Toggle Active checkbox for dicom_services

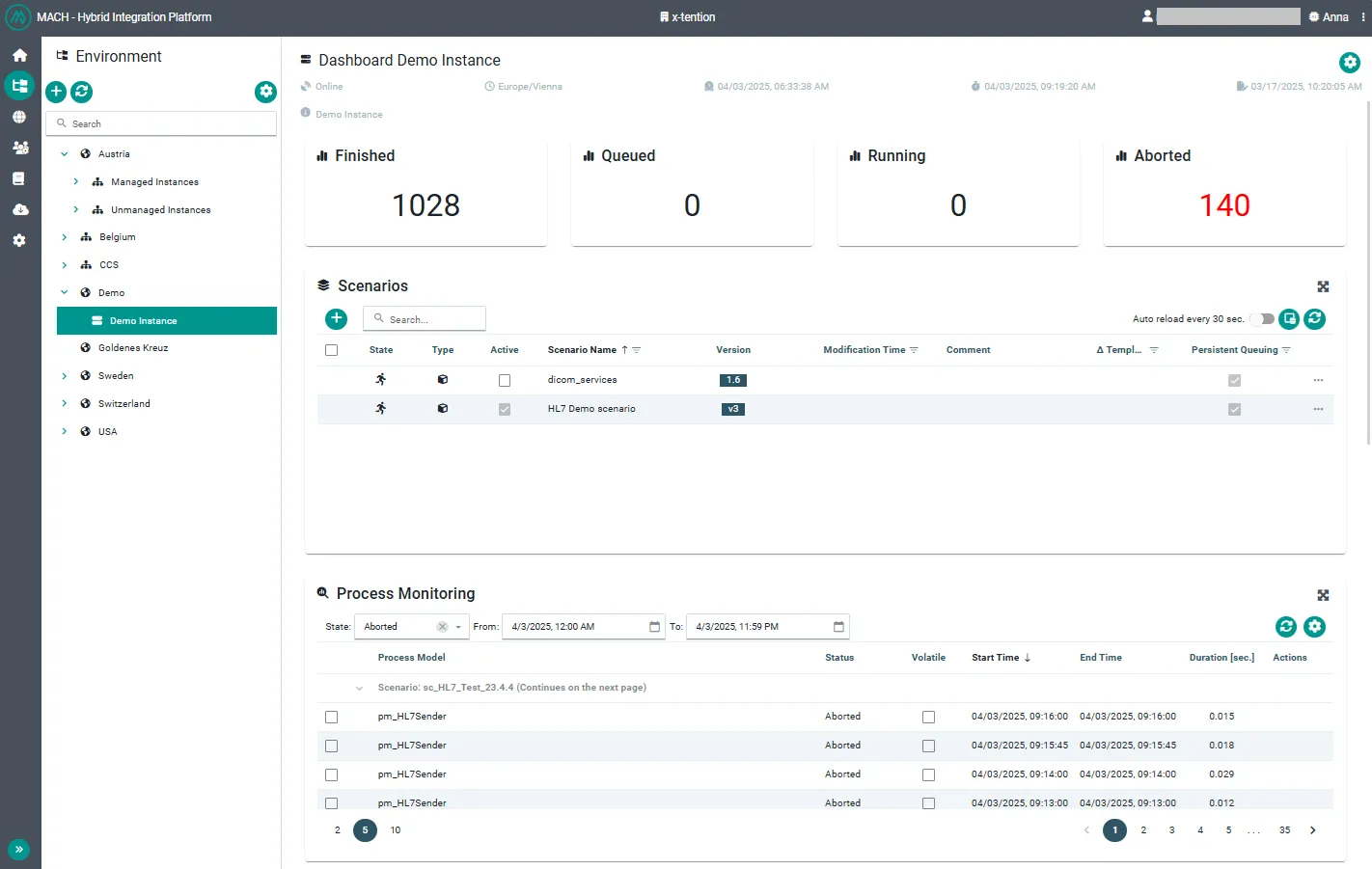[505, 380]
